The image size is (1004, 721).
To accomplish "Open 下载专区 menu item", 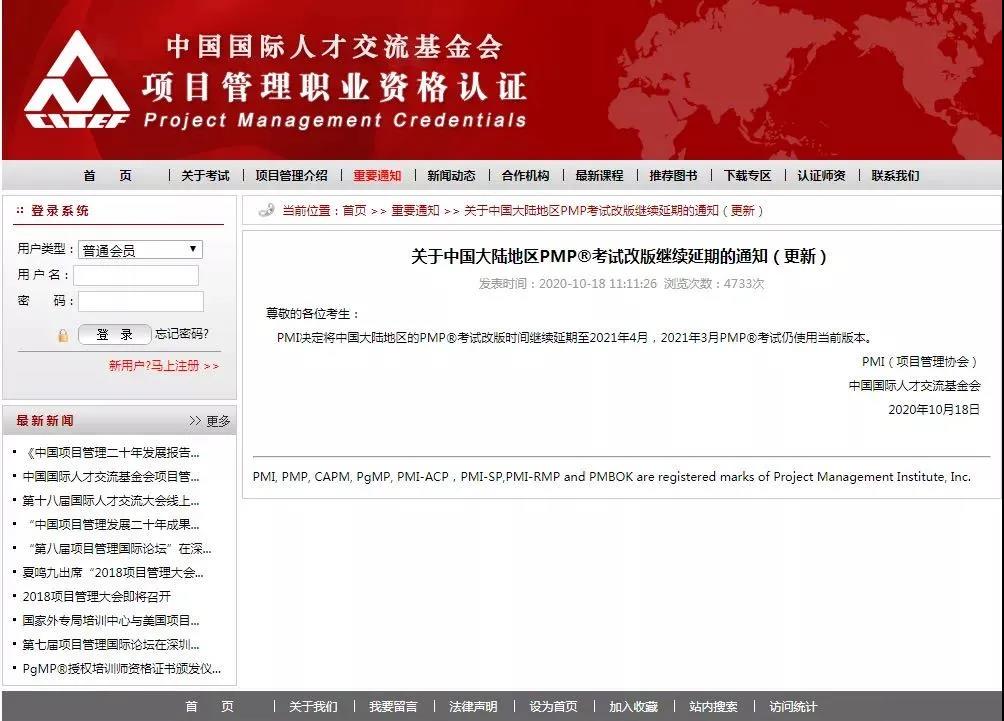I will [x=747, y=175].
